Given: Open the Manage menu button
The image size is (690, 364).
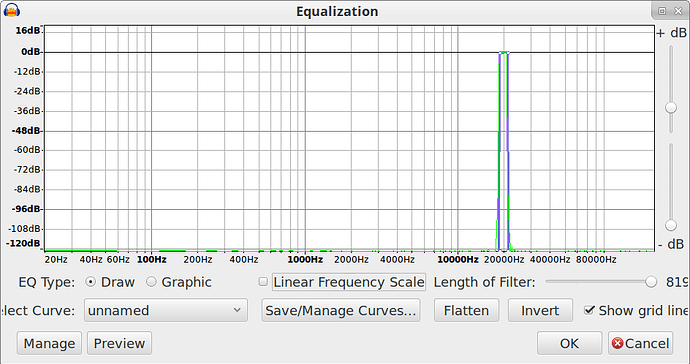Looking at the screenshot, I should pyautogui.click(x=49, y=343).
